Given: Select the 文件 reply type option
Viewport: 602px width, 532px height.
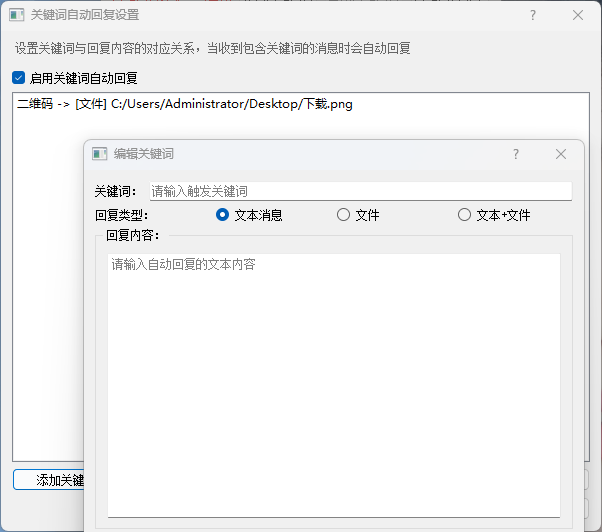Looking at the screenshot, I should coord(343,214).
